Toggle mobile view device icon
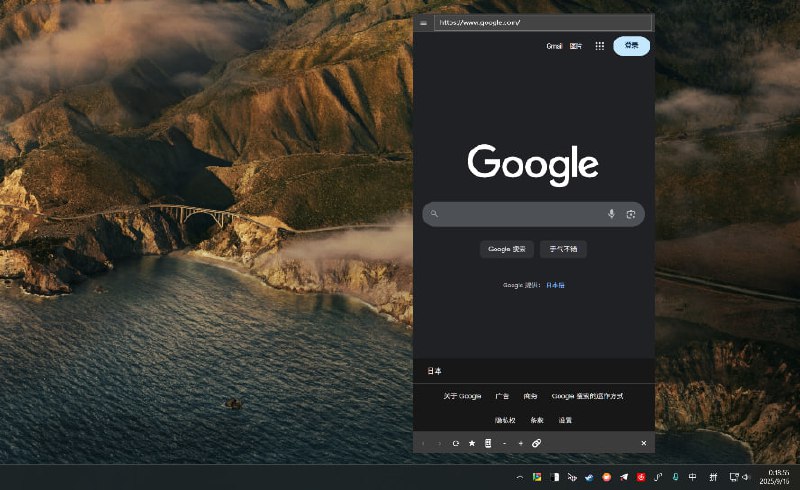Viewport: 800px width, 490px height. point(488,443)
